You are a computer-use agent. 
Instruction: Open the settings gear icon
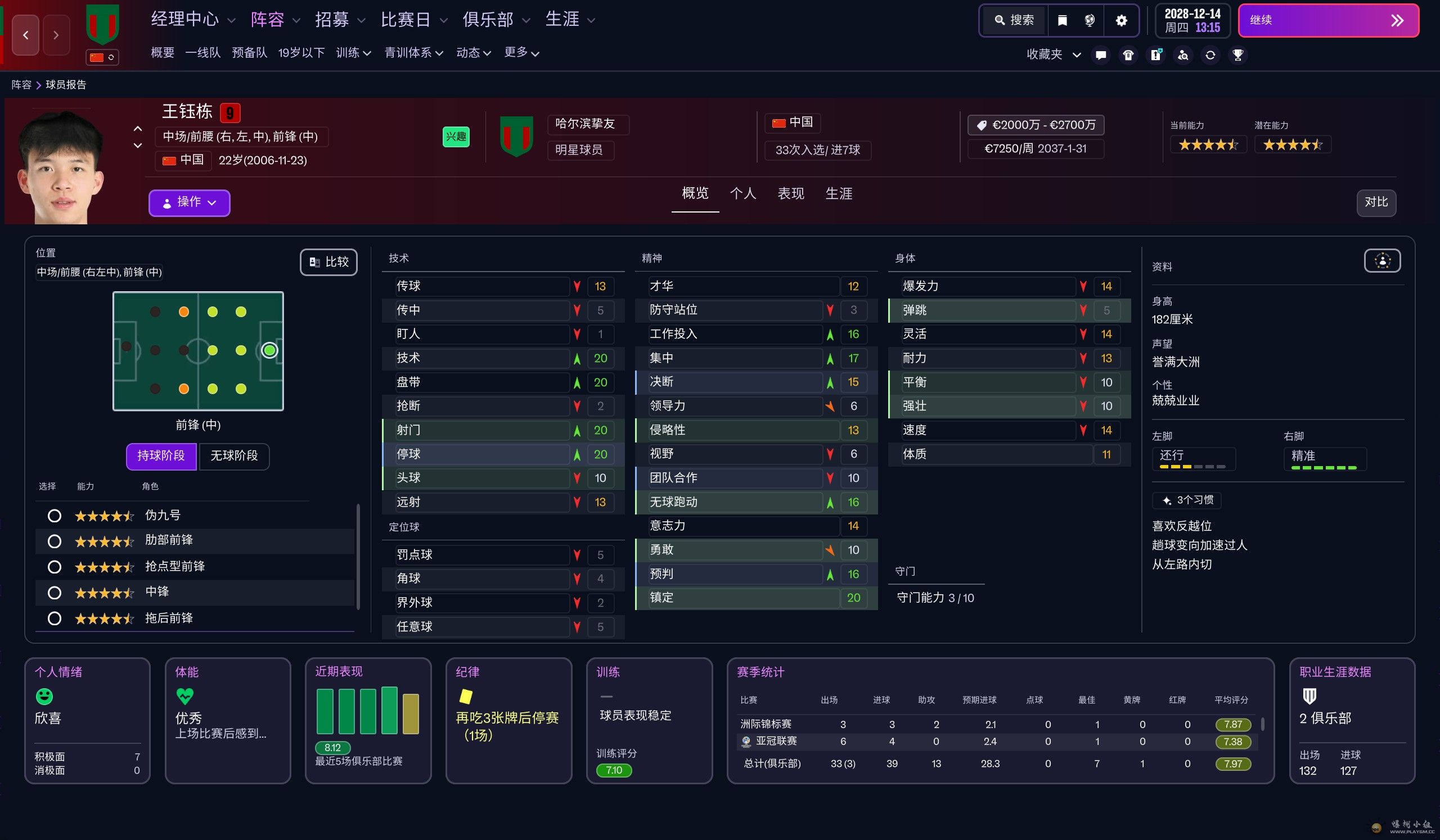1121,21
